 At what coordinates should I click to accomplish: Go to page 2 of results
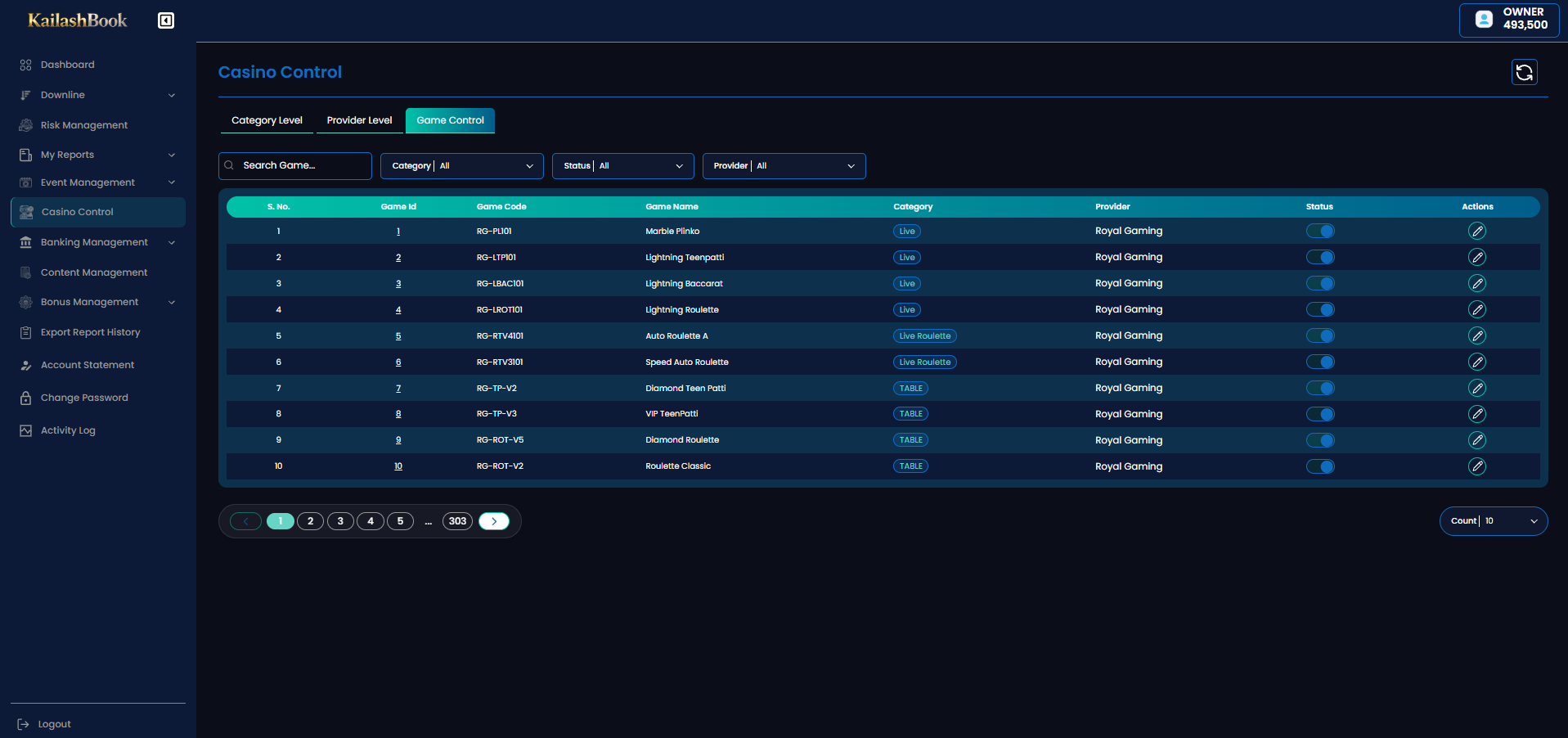point(310,521)
